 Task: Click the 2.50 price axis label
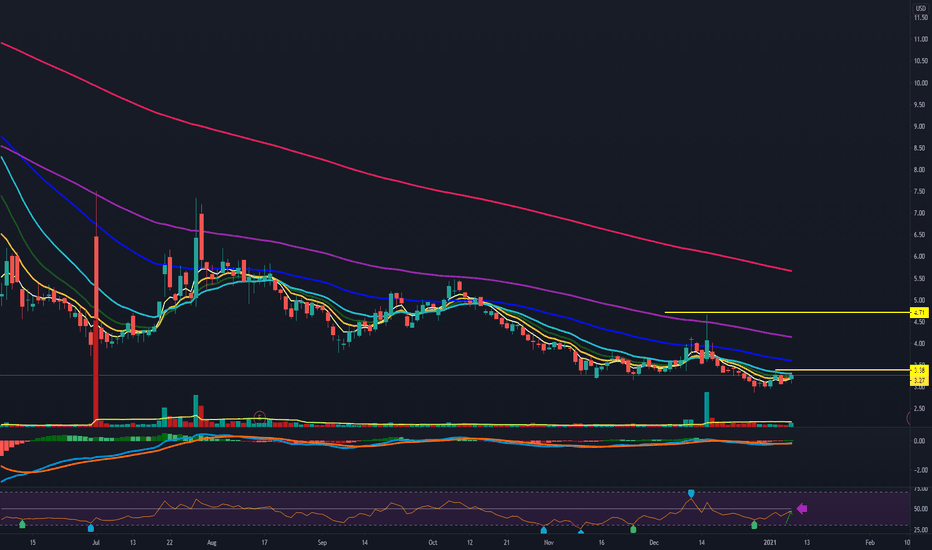[x=921, y=408]
